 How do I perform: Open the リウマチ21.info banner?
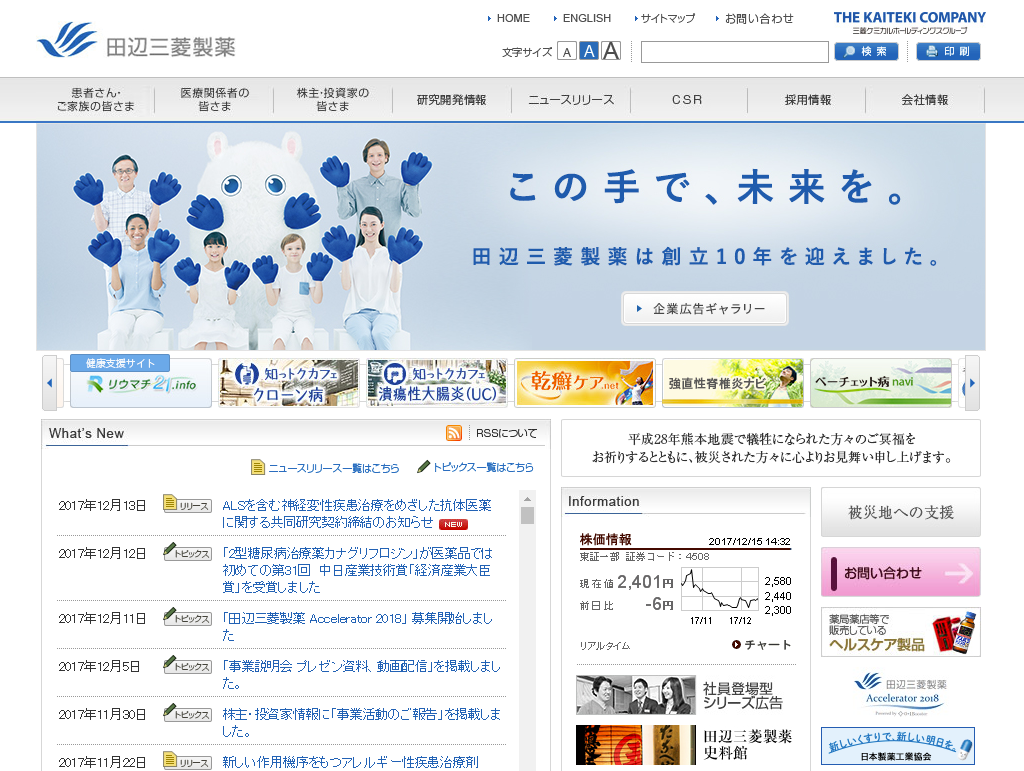[141, 382]
